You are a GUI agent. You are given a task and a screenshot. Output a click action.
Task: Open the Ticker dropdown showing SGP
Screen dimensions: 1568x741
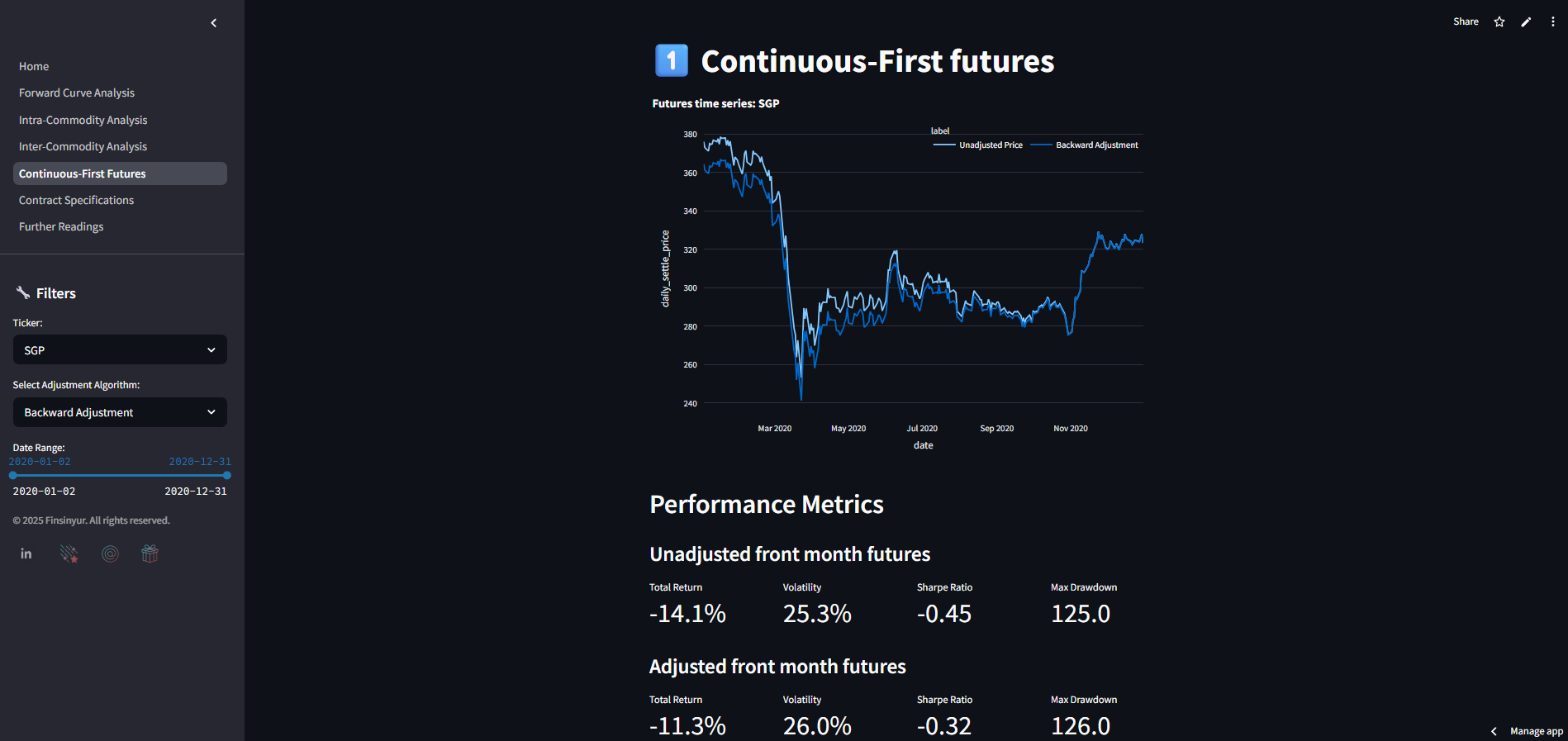pyautogui.click(x=120, y=350)
